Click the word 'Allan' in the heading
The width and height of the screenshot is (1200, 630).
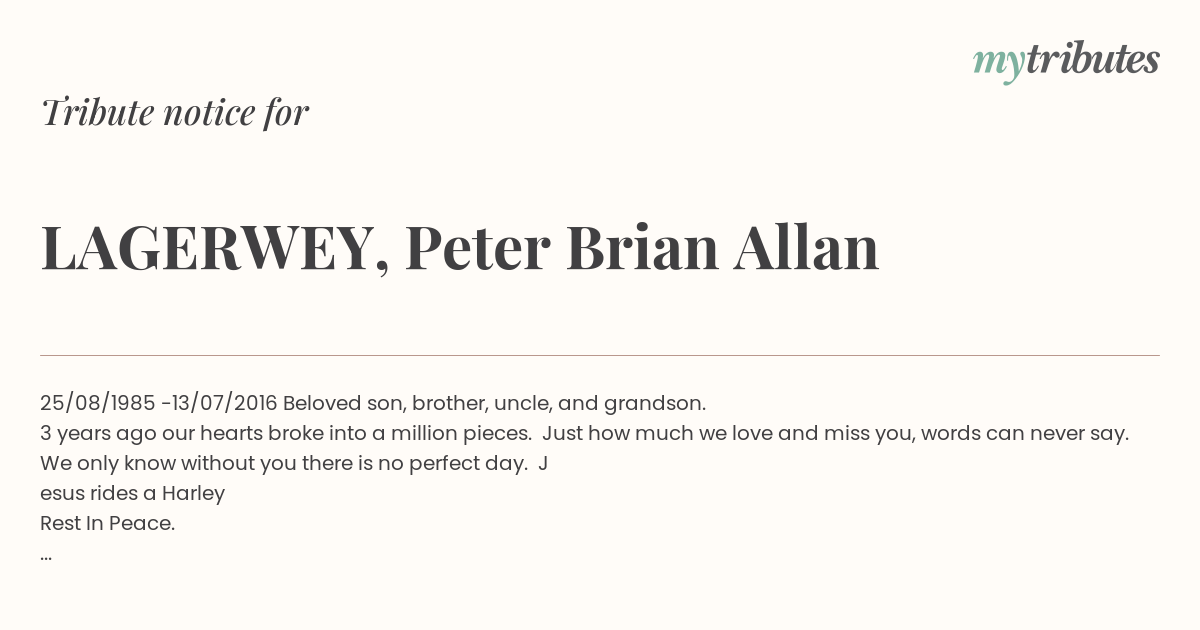point(806,248)
